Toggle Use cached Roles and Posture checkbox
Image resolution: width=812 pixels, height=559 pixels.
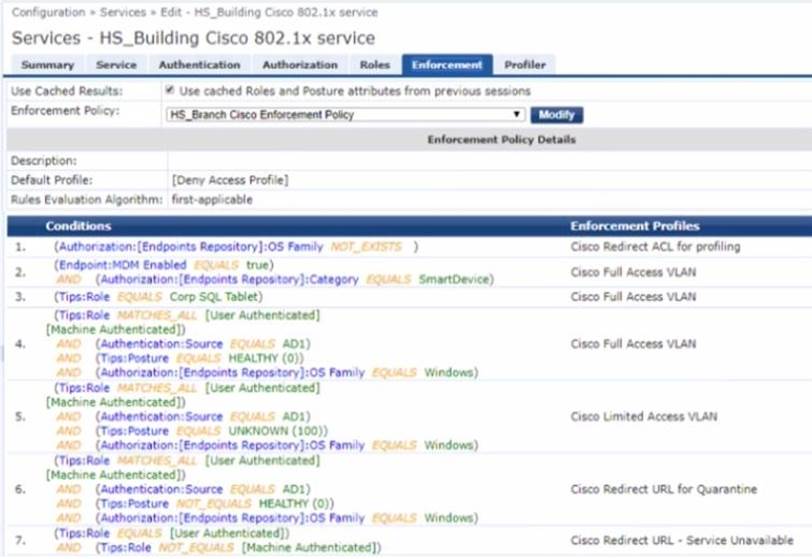pos(170,90)
